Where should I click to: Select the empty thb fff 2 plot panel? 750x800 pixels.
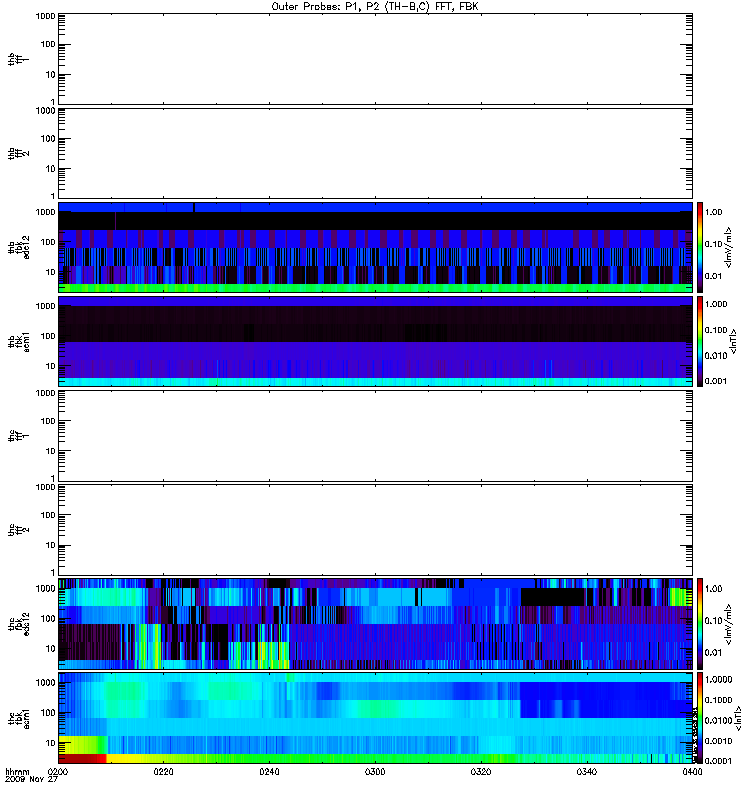coord(375,153)
